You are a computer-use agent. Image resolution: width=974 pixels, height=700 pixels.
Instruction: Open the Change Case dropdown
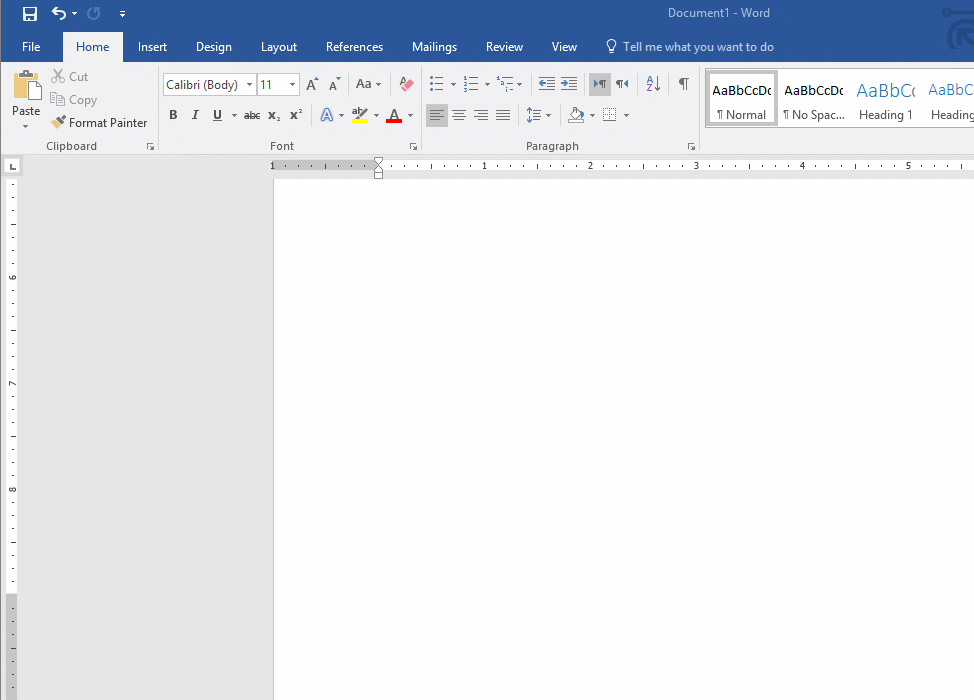[x=368, y=84]
